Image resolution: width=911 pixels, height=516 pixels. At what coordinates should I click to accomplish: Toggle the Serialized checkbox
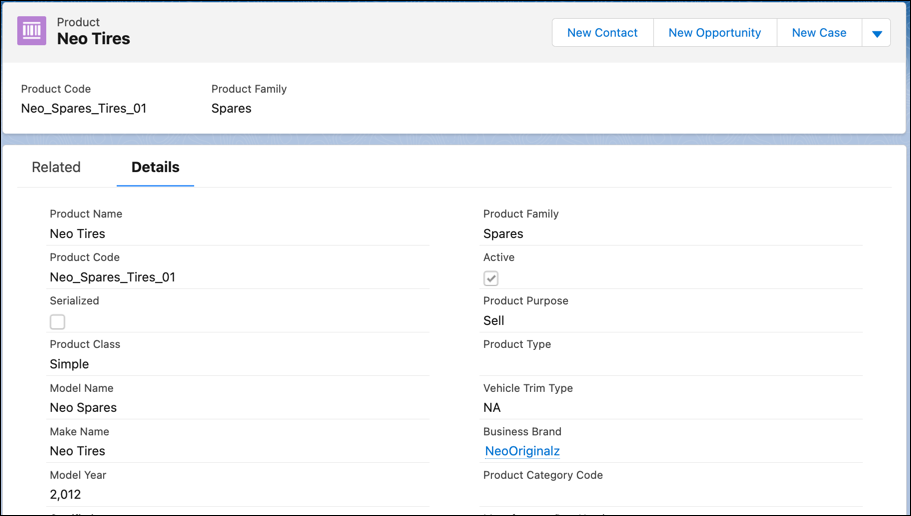[58, 322]
